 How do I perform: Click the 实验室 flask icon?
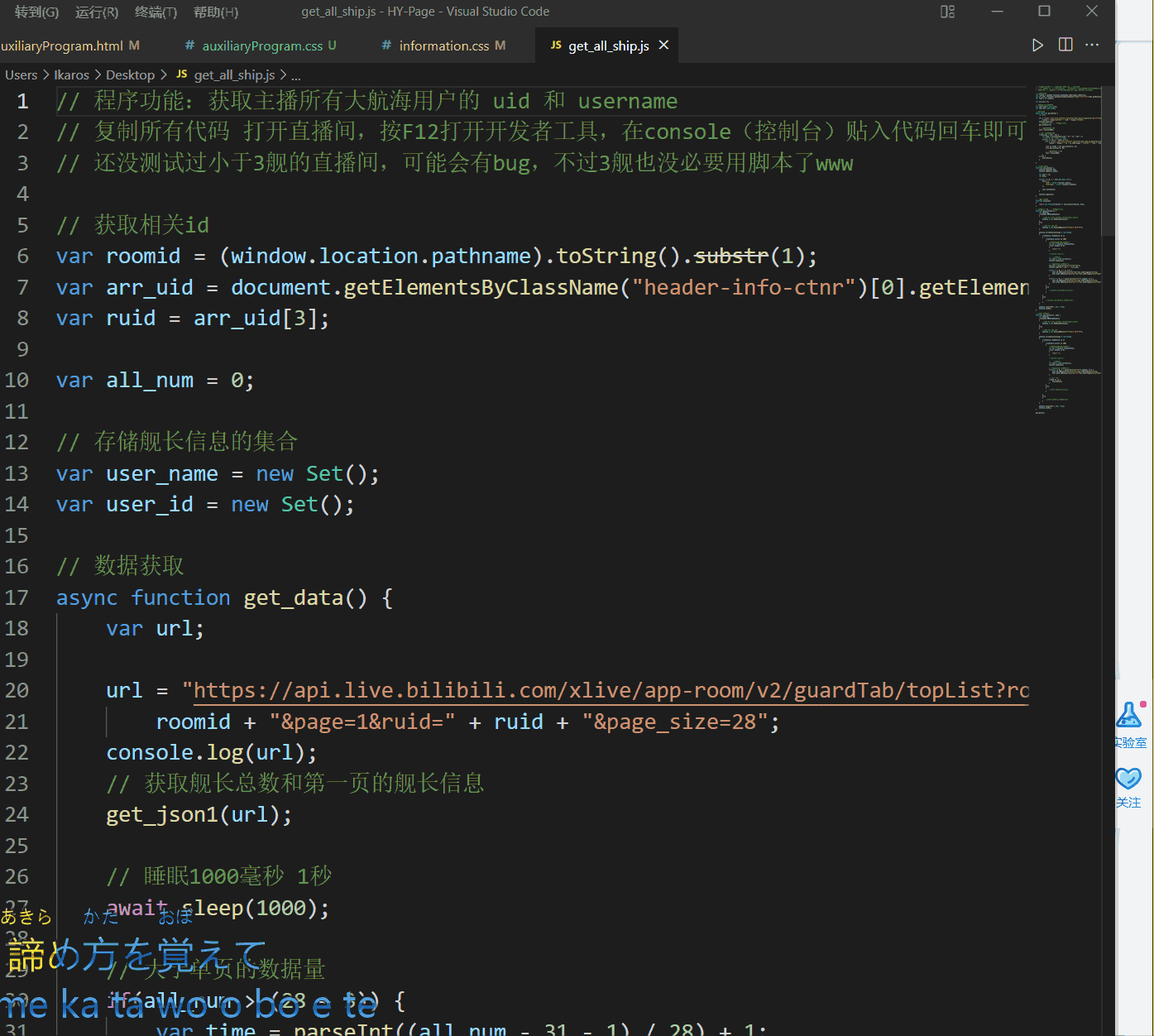1129,716
